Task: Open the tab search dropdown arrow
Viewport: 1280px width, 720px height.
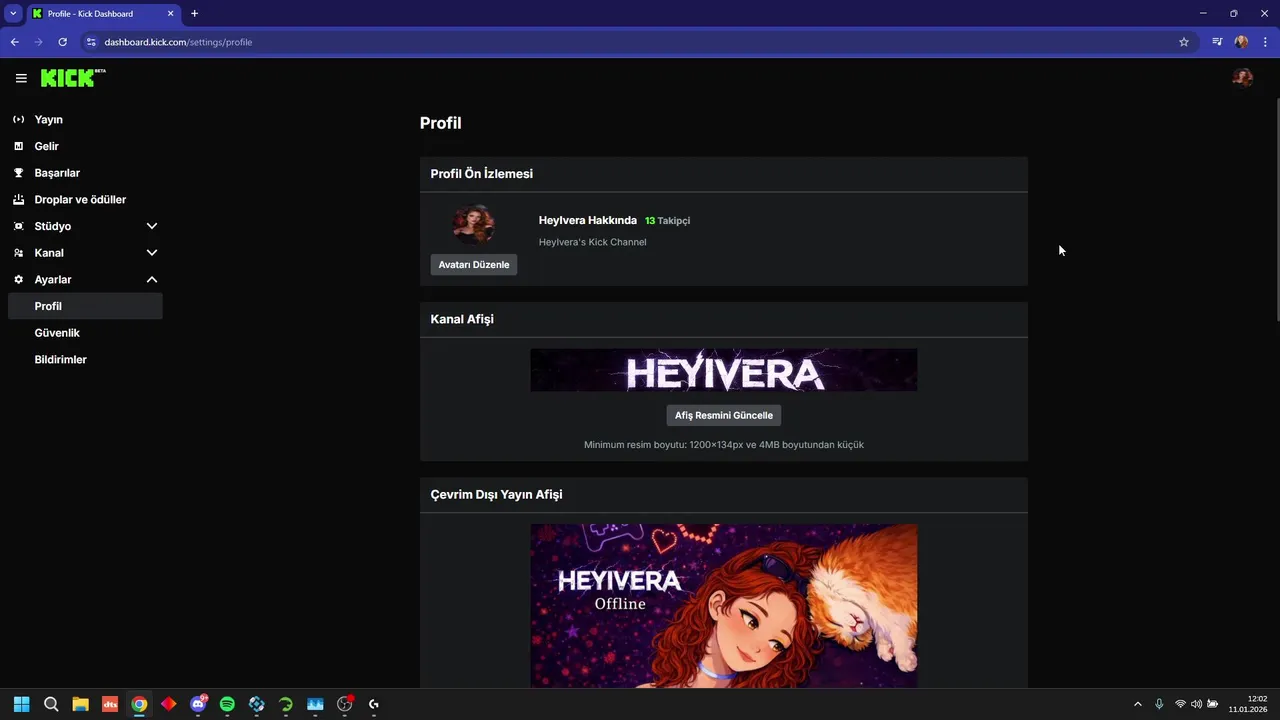Action: [13, 13]
